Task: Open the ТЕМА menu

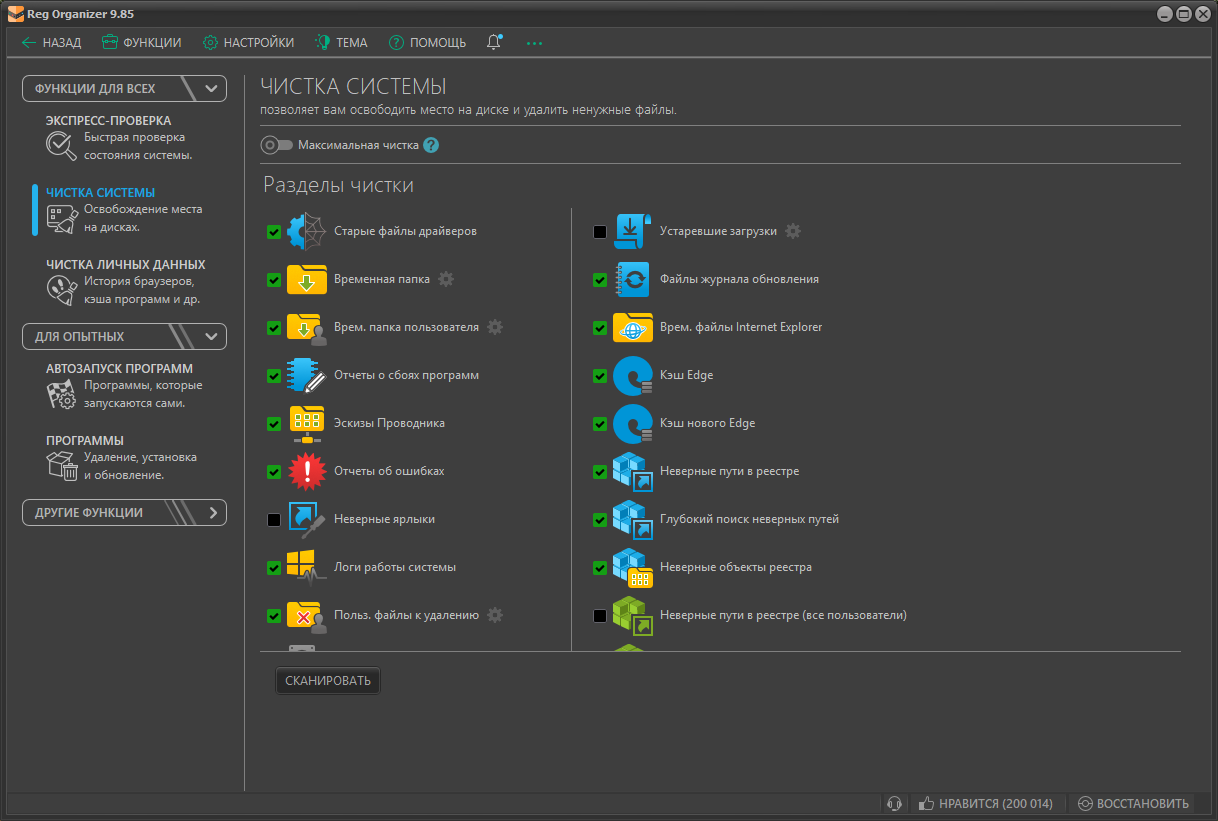Action: [x=341, y=43]
